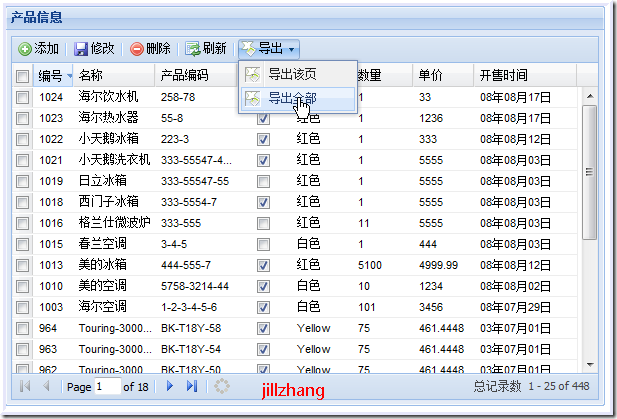Image resolution: width=617 pixels, height=419 pixels.
Task: Expand the 导出 export dropdown arrow
Action: coord(291,49)
